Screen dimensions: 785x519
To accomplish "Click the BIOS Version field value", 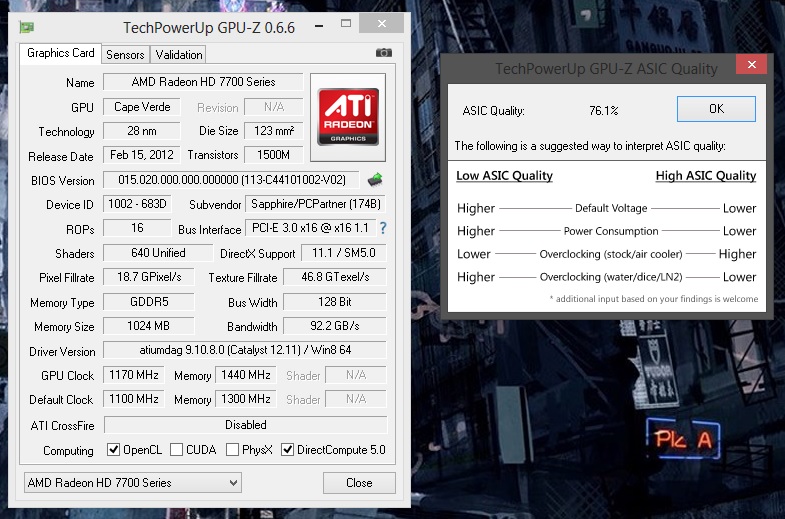I will 231,180.
